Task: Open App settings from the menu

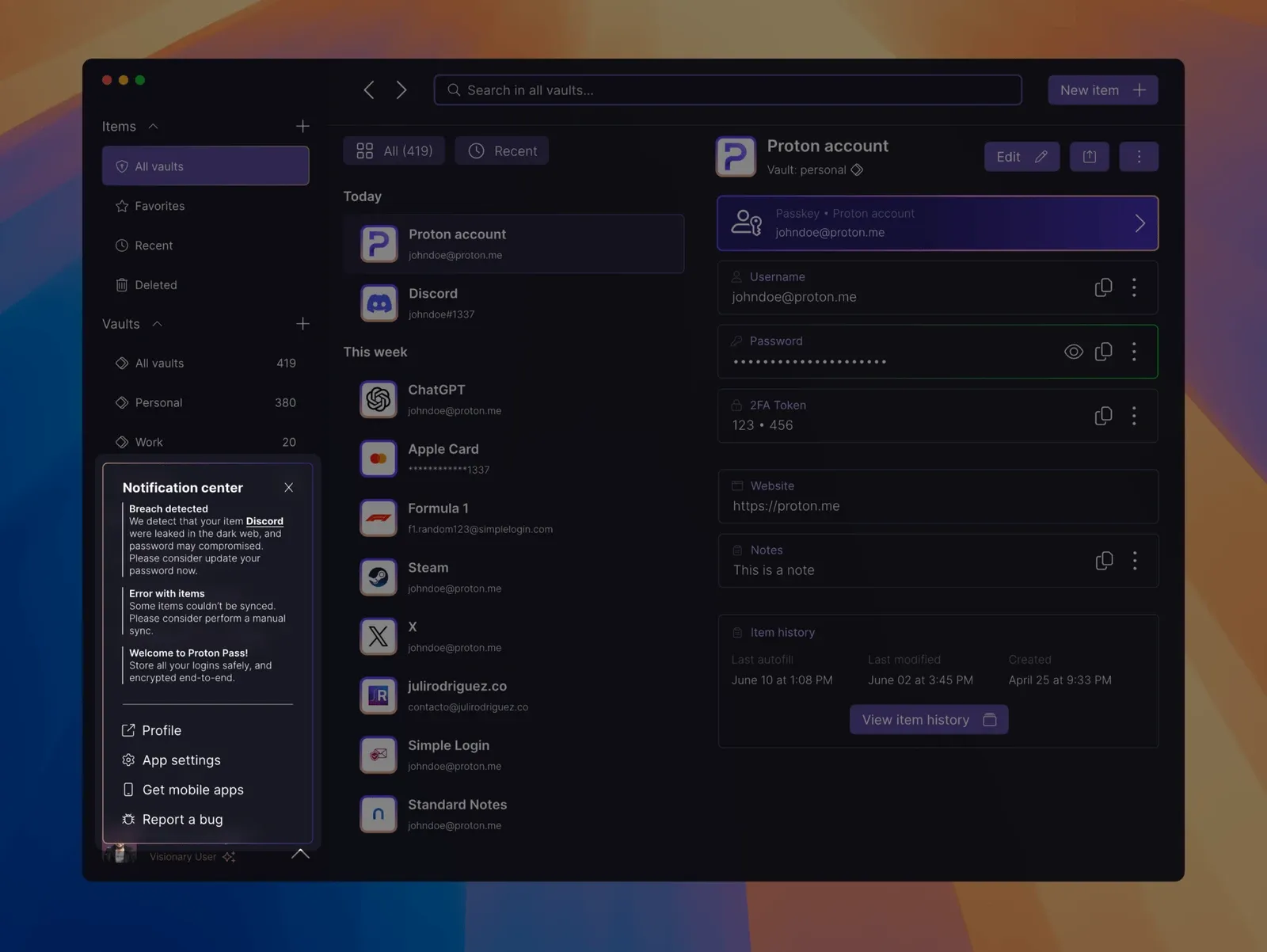Action: [181, 760]
